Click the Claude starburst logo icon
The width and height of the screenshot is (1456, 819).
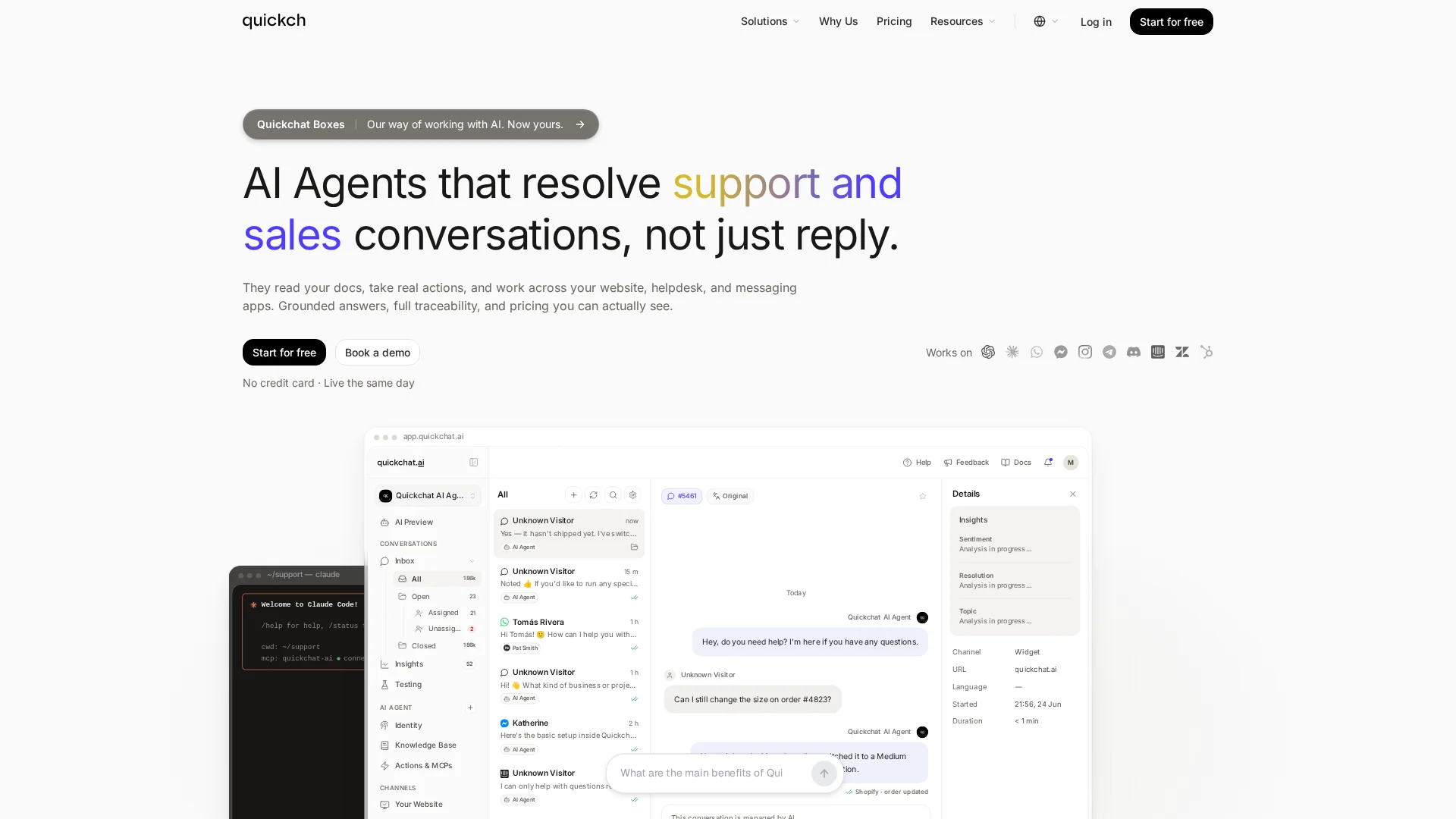[x=1012, y=352]
